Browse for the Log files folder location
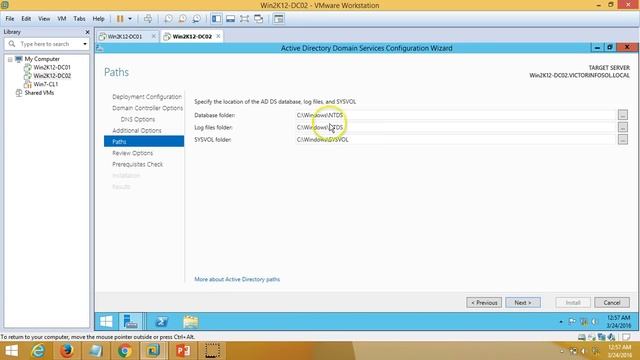Screen dimensions: 640x360 (622, 127)
